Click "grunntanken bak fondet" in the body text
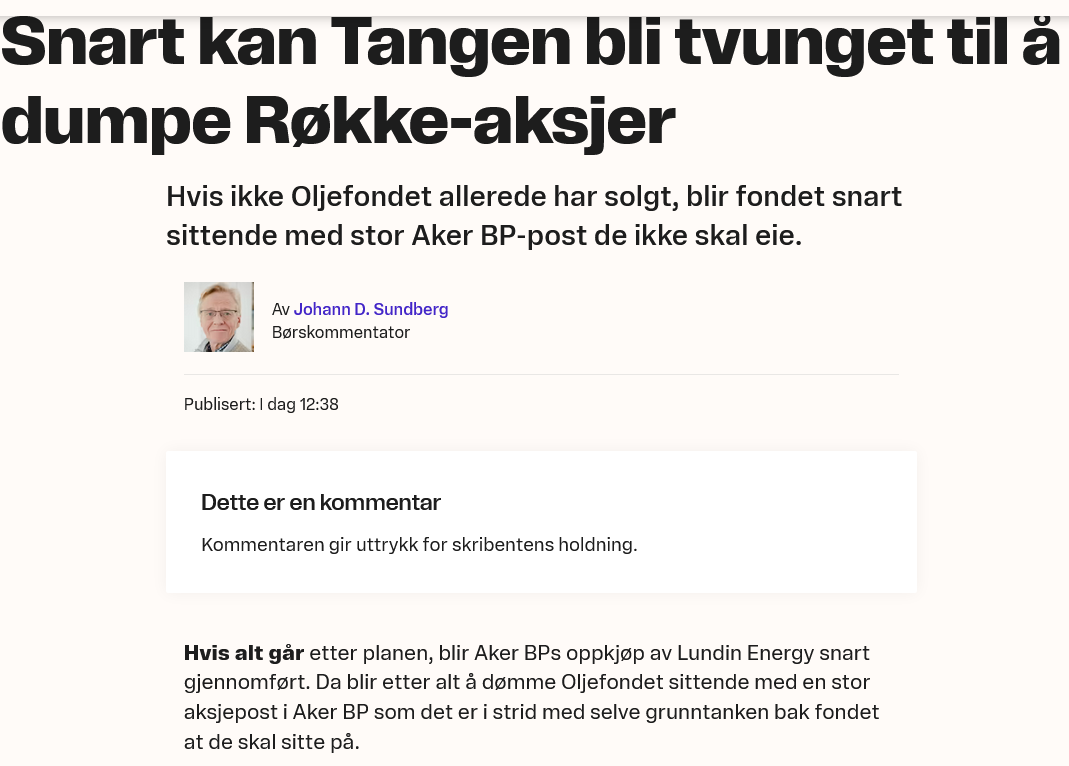 (x=762, y=712)
